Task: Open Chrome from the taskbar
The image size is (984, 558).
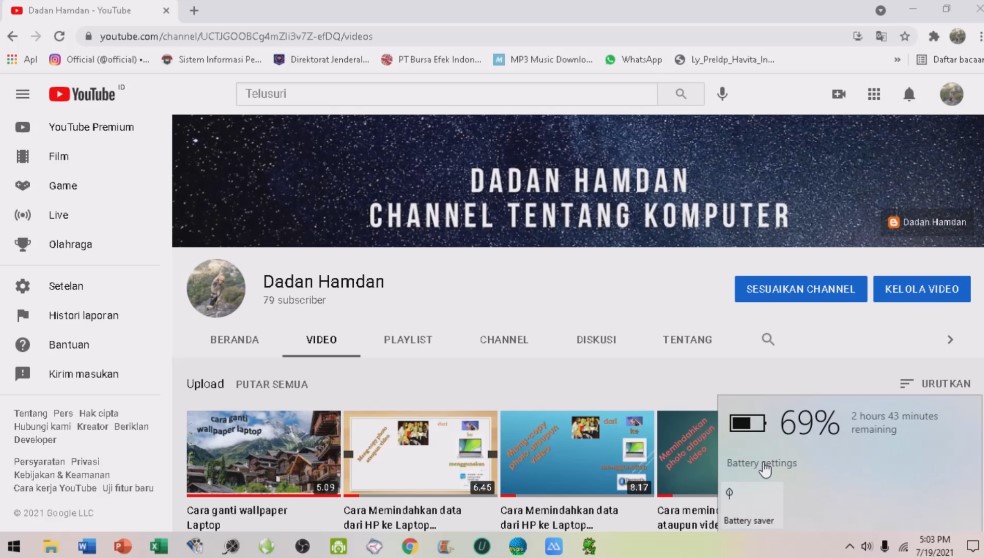Action: point(410,546)
